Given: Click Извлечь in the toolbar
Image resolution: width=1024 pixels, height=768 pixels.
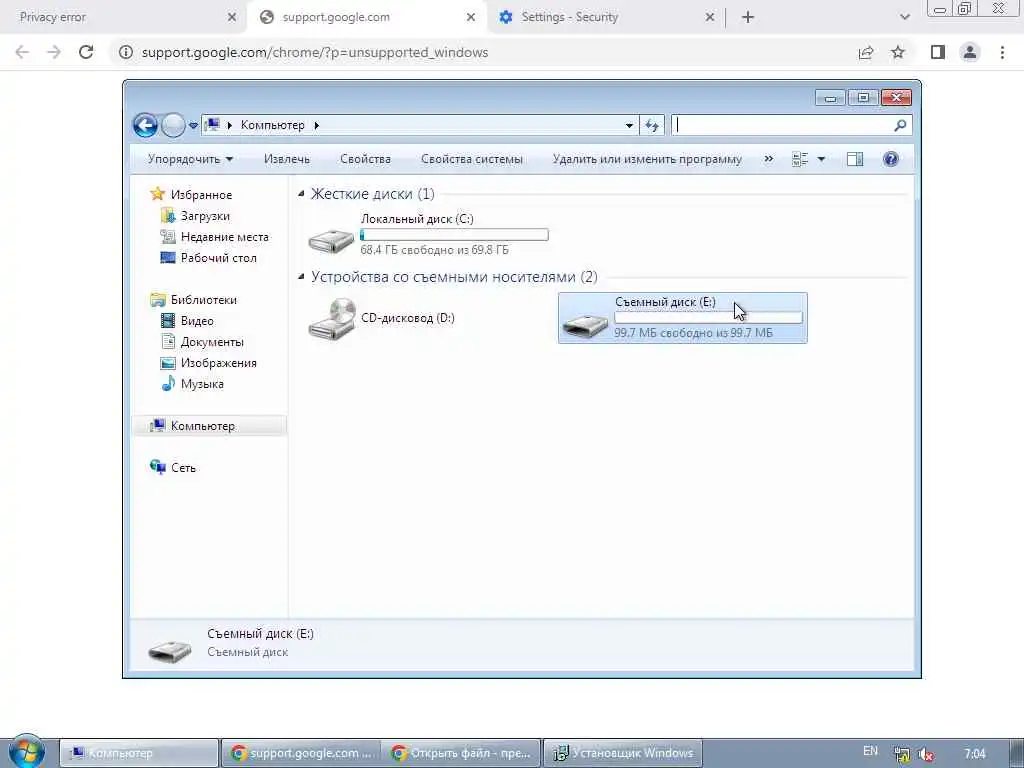Looking at the screenshot, I should tap(287, 159).
